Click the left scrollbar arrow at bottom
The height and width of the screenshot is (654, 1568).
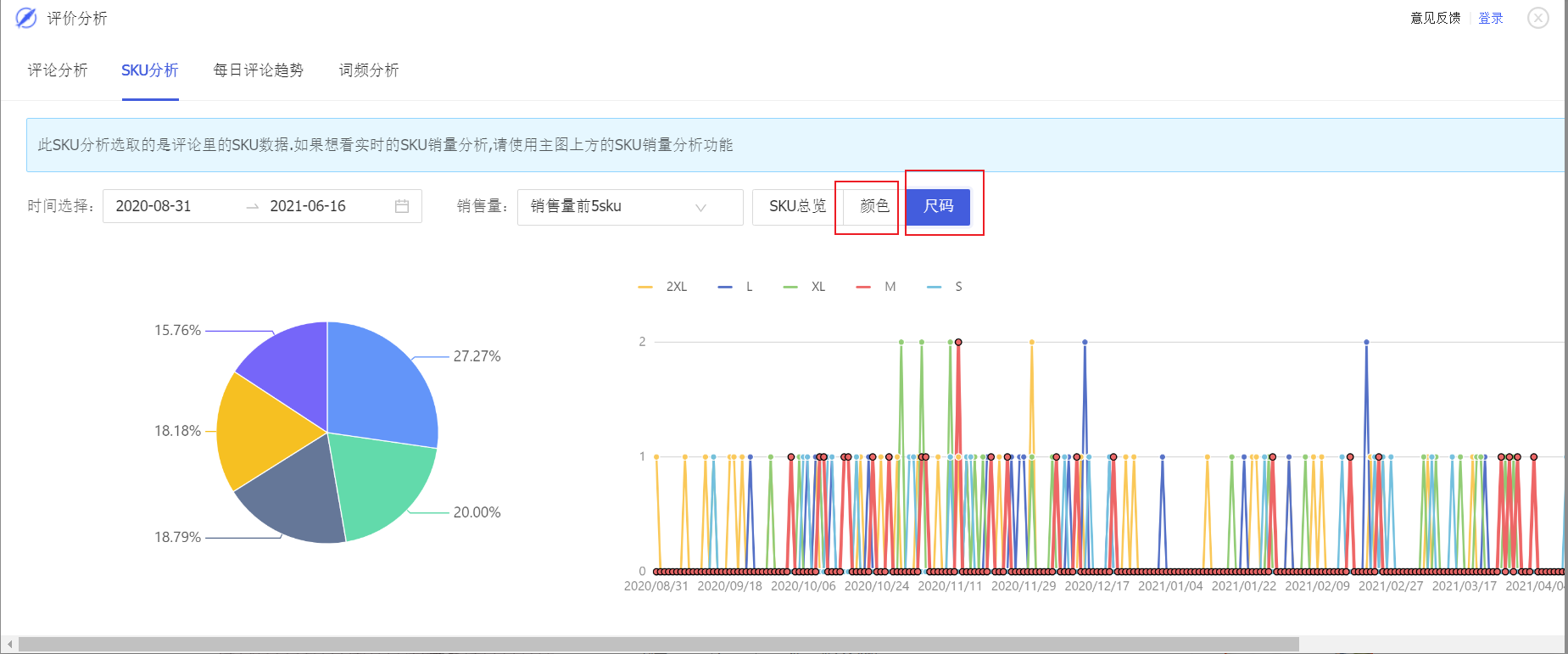[x=9, y=645]
